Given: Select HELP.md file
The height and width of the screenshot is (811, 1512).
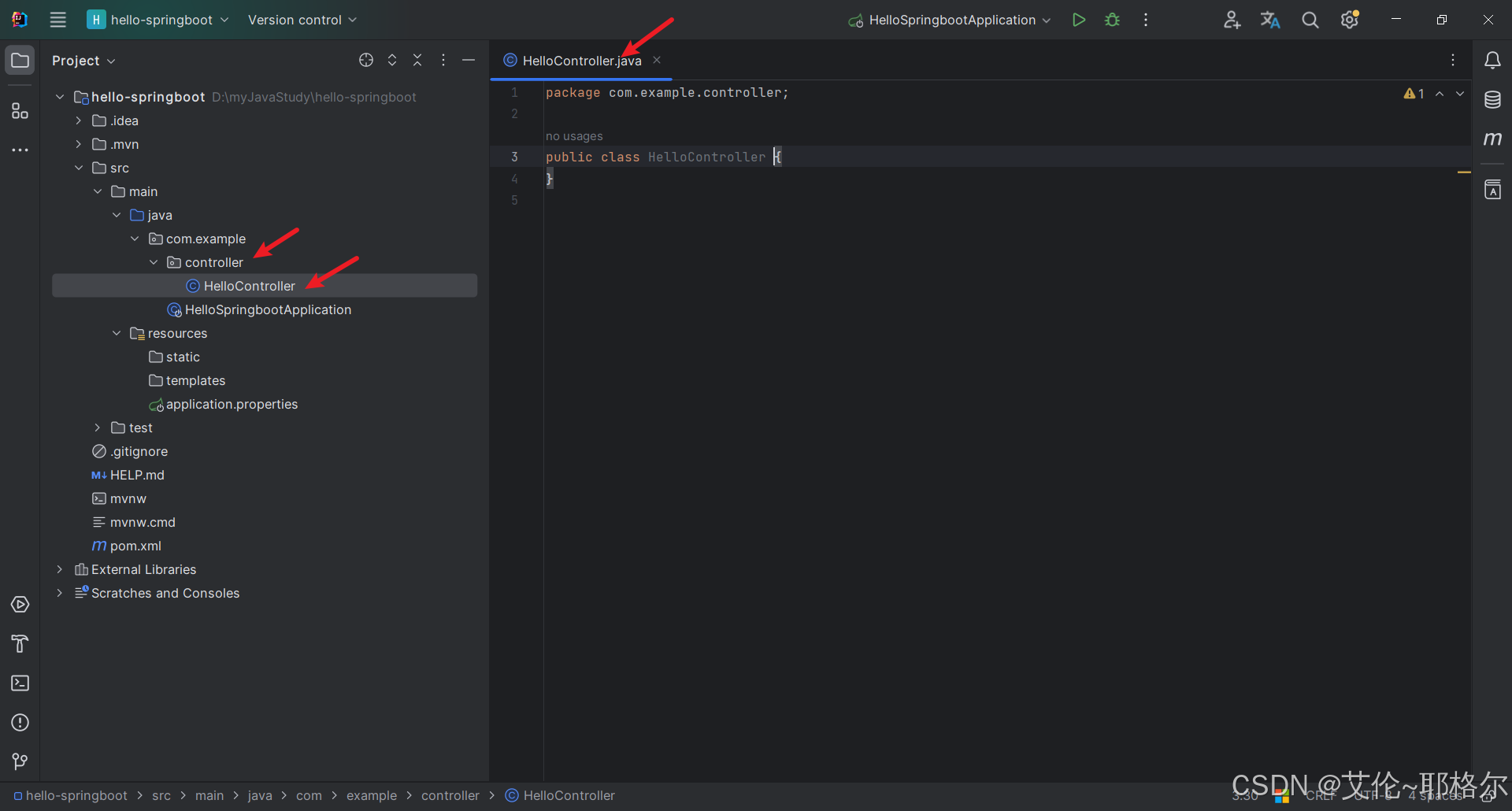Looking at the screenshot, I should click(x=265, y=475).
